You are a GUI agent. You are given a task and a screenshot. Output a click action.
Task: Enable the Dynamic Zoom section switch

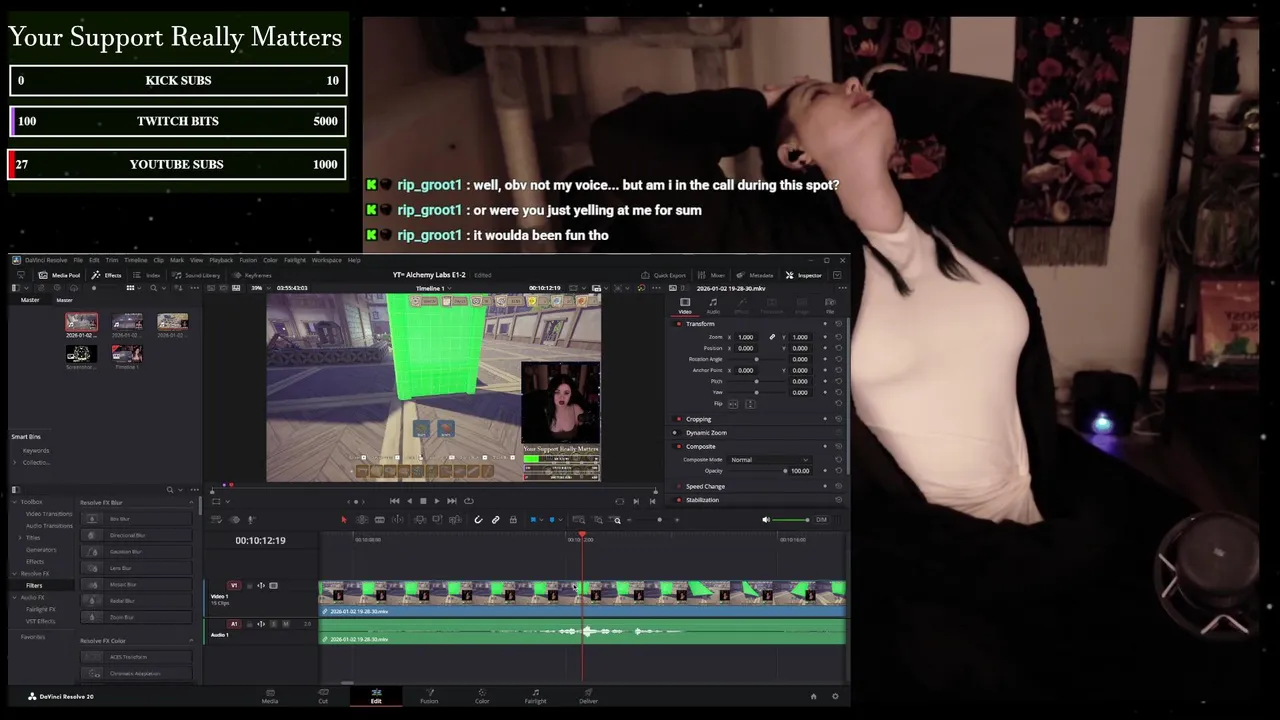675,433
